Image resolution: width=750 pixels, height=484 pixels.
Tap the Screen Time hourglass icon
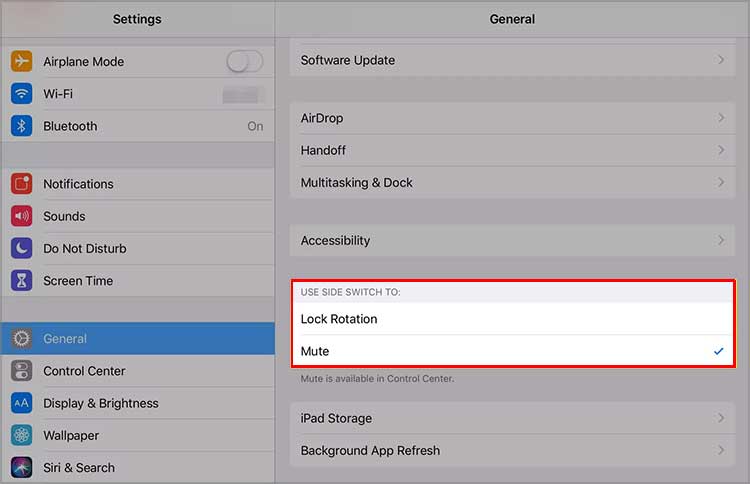pyautogui.click(x=22, y=281)
